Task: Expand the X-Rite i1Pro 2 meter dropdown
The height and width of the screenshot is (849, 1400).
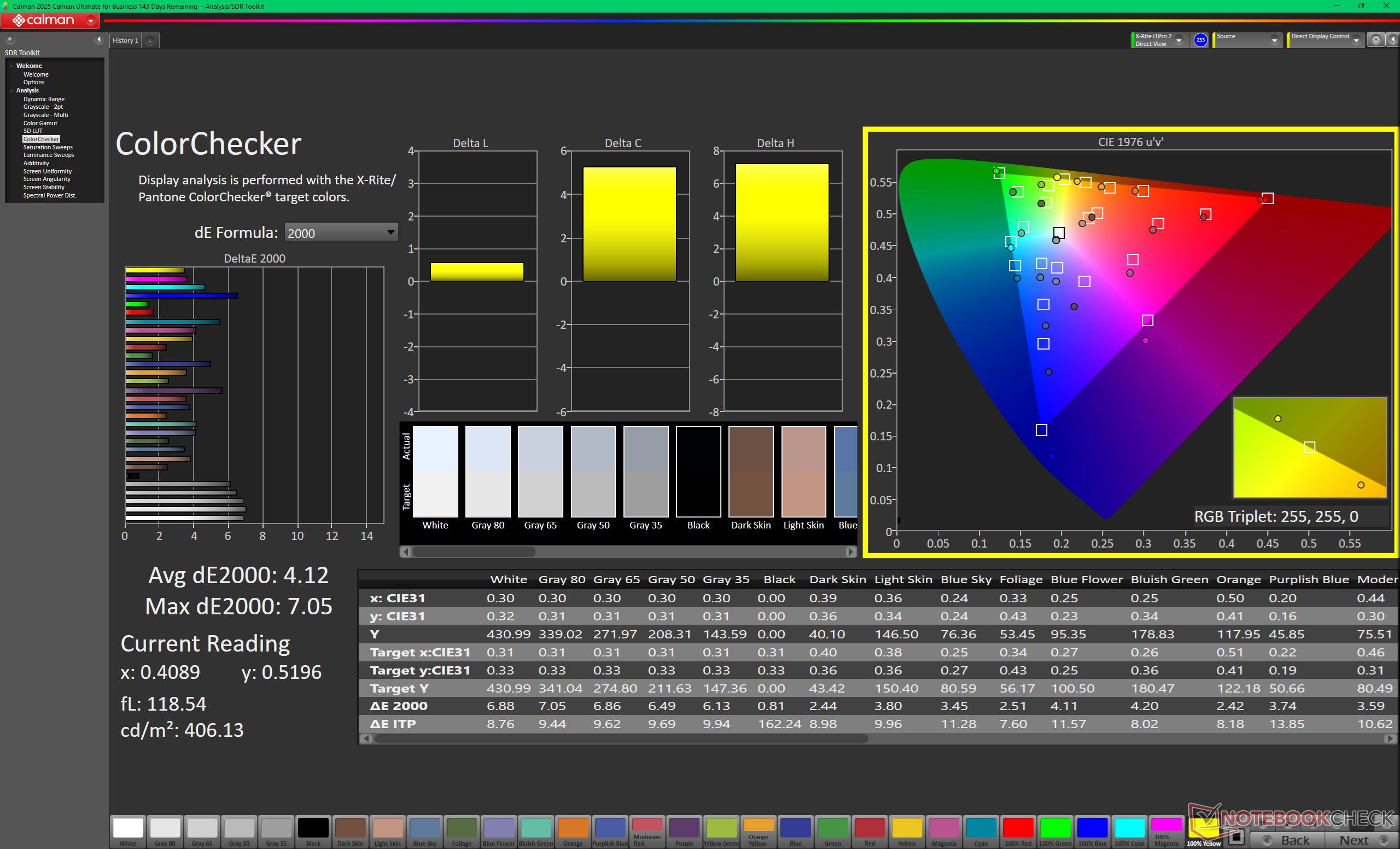Action: coord(1158,40)
